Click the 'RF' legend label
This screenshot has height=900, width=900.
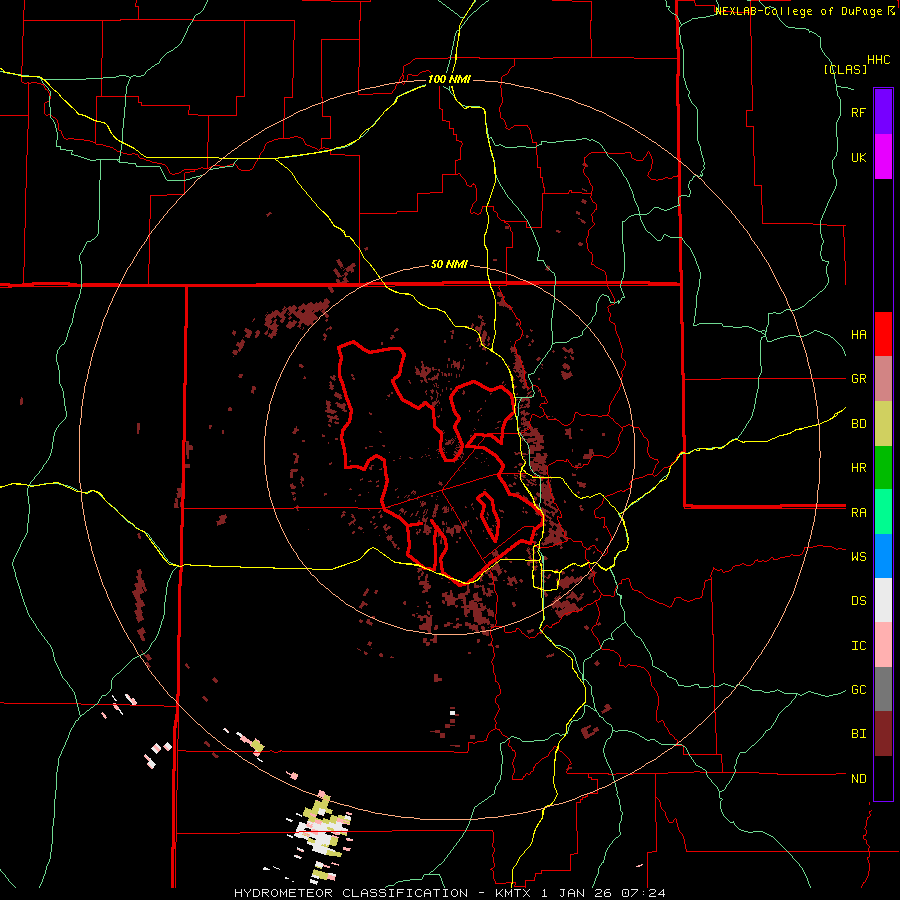[858, 112]
